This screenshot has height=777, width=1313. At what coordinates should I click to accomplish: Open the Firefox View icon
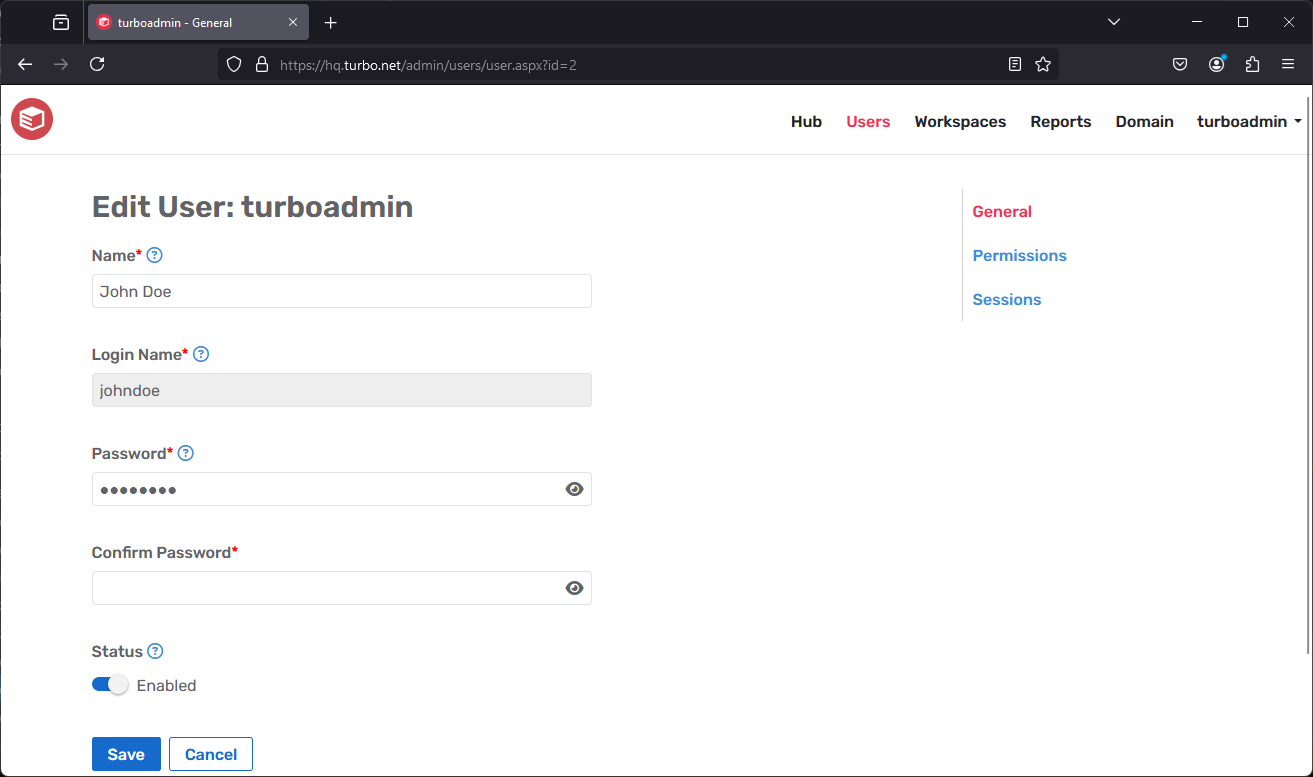tap(61, 22)
